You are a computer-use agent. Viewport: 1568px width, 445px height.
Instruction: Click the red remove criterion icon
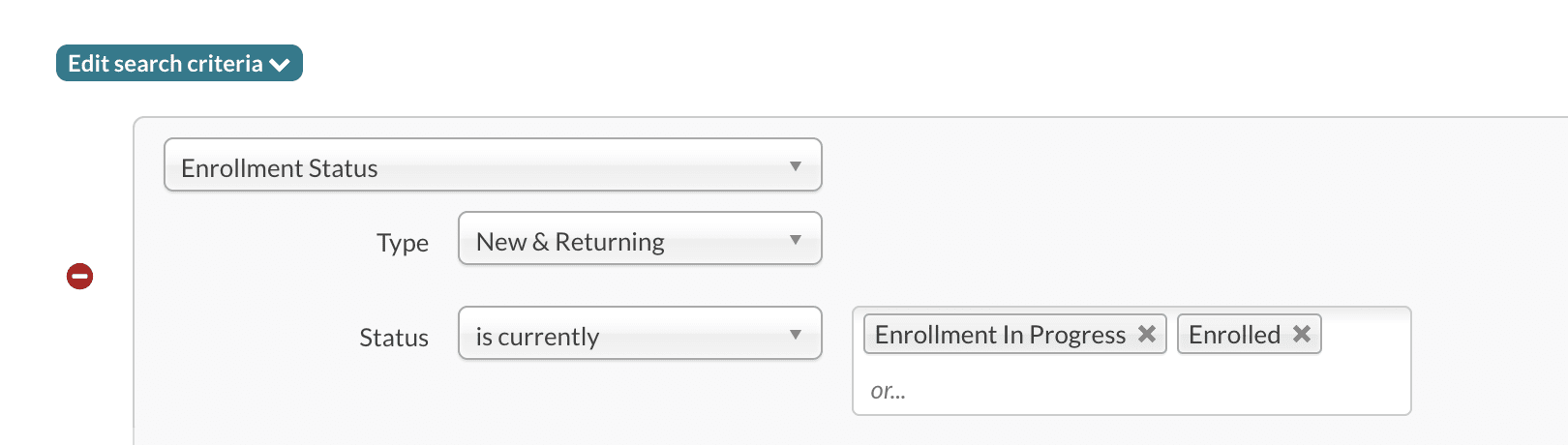click(79, 277)
